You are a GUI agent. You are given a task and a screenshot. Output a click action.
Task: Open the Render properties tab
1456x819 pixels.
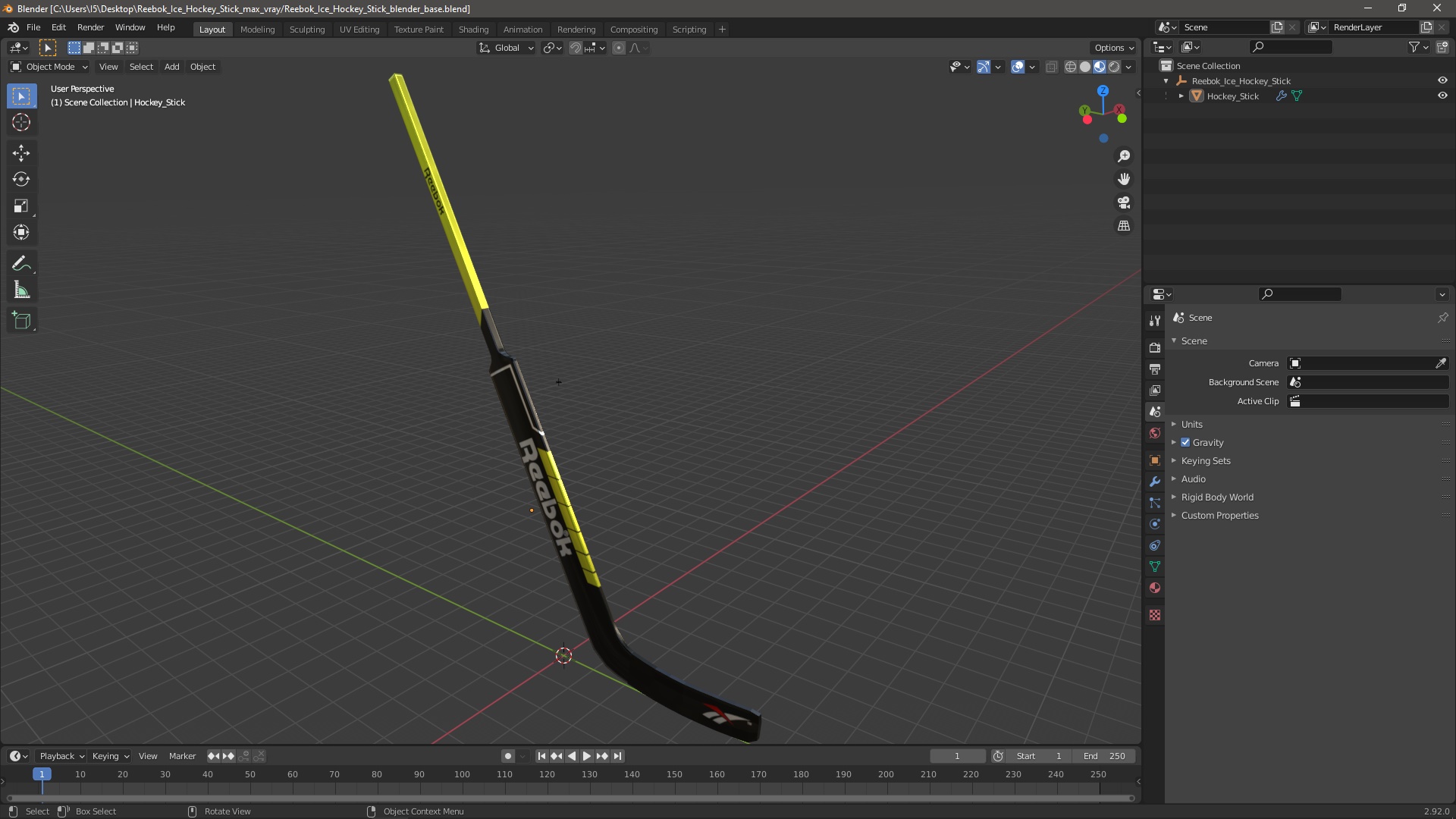coord(1154,347)
